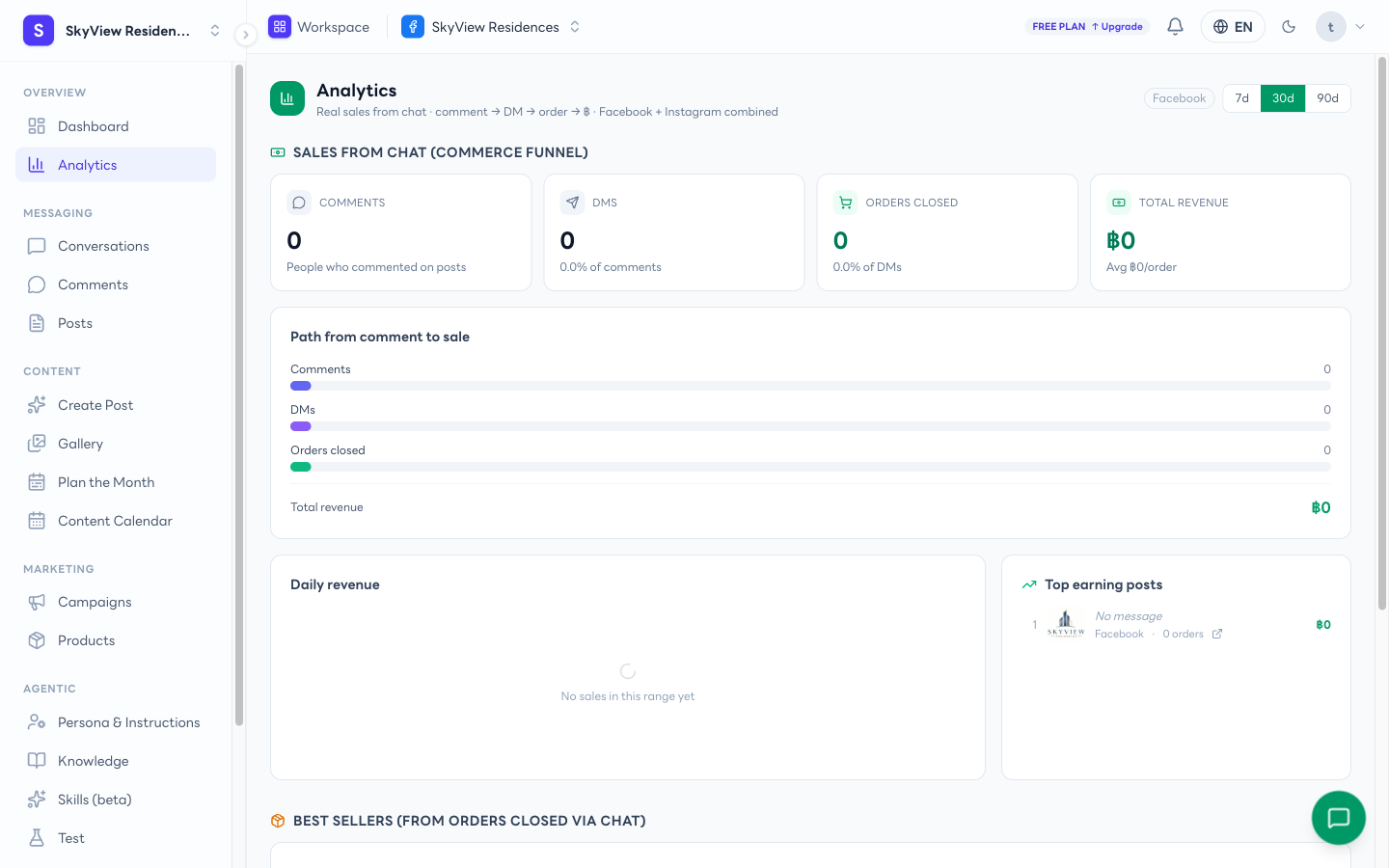The width and height of the screenshot is (1389, 868).
Task: Open the floating chat support button
Action: coord(1339,818)
